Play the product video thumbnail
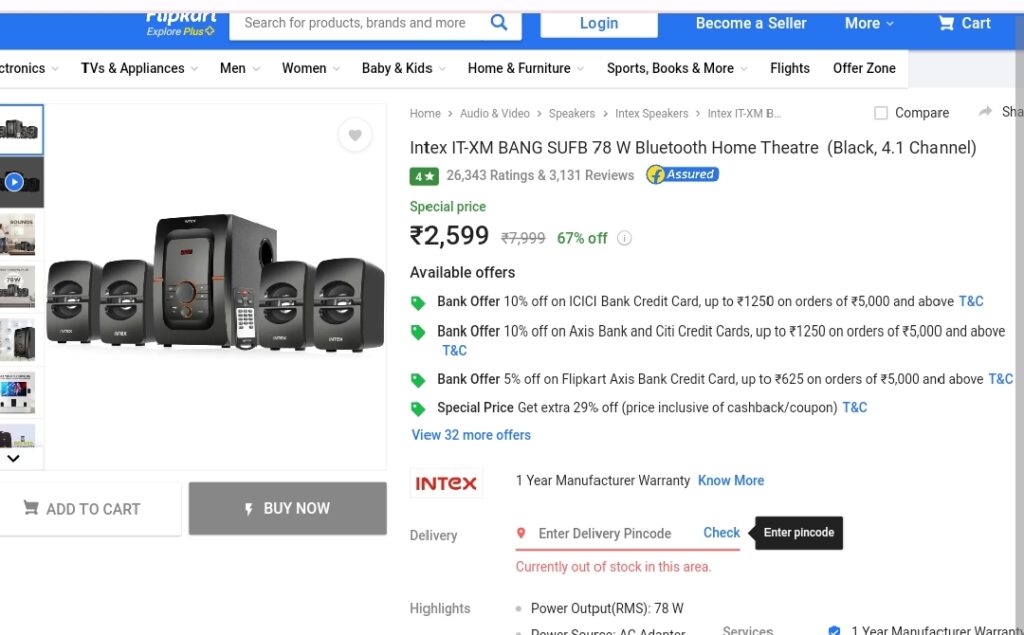 pos(14,182)
